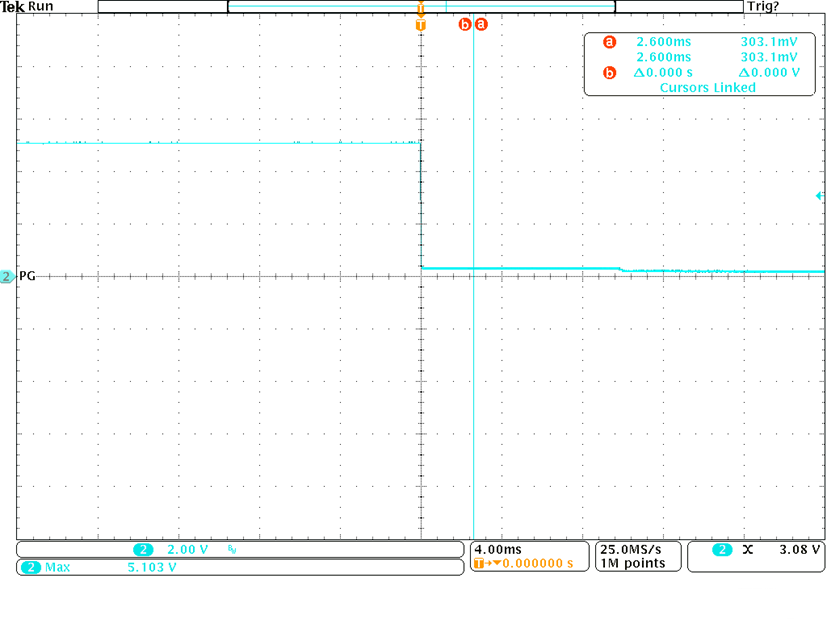Click the PG channel label
Image resolution: width=827 pixels, height=620 pixels.
coord(27,276)
